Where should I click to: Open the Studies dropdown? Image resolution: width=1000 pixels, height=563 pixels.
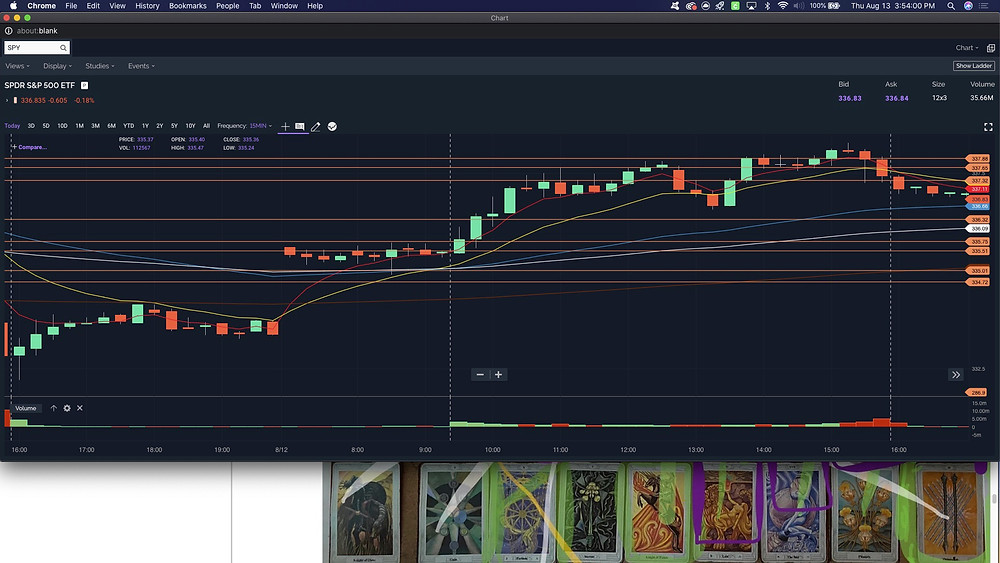[x=100, y=66]
